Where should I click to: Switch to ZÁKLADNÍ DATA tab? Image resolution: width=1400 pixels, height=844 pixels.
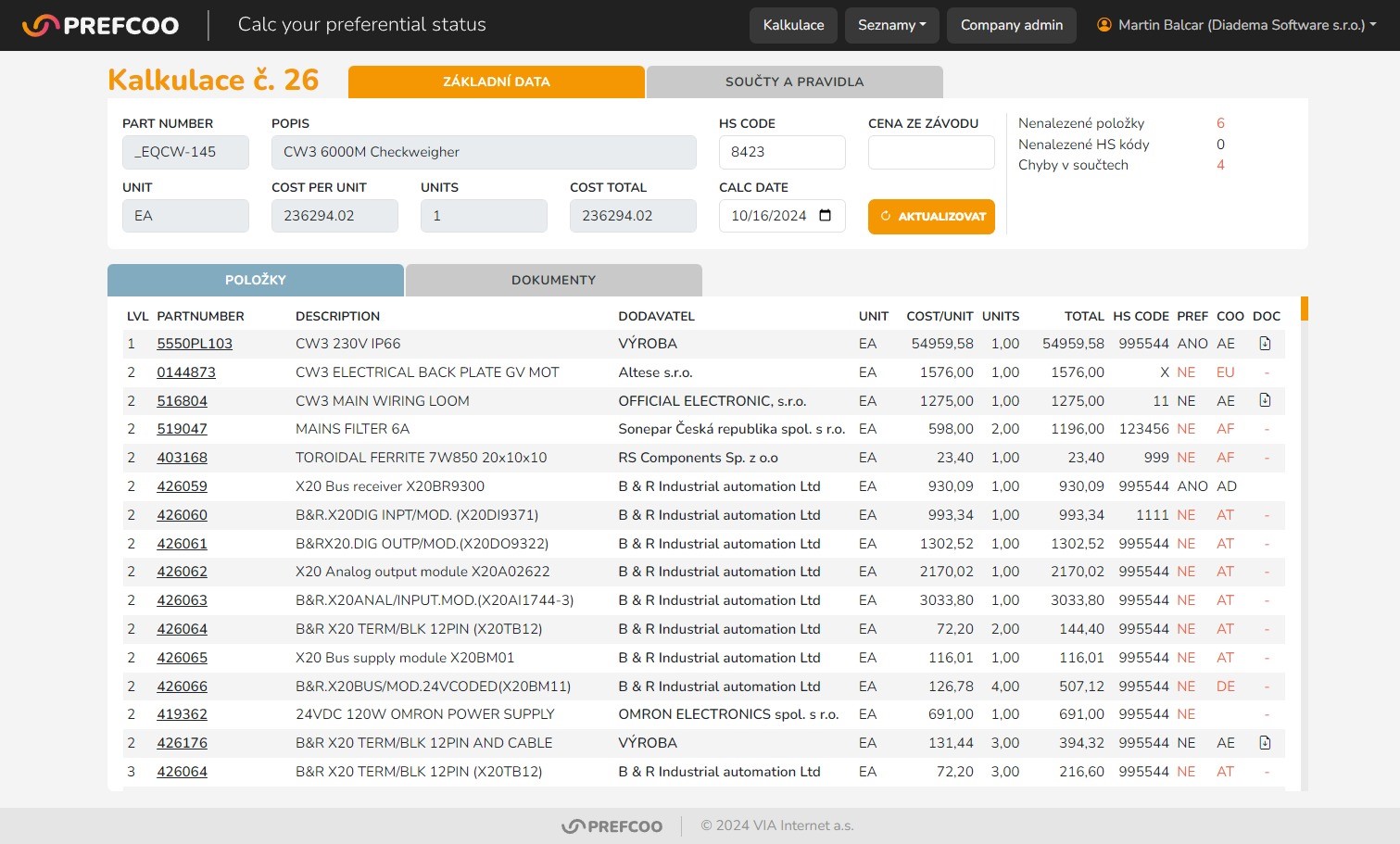click(497, 82)
